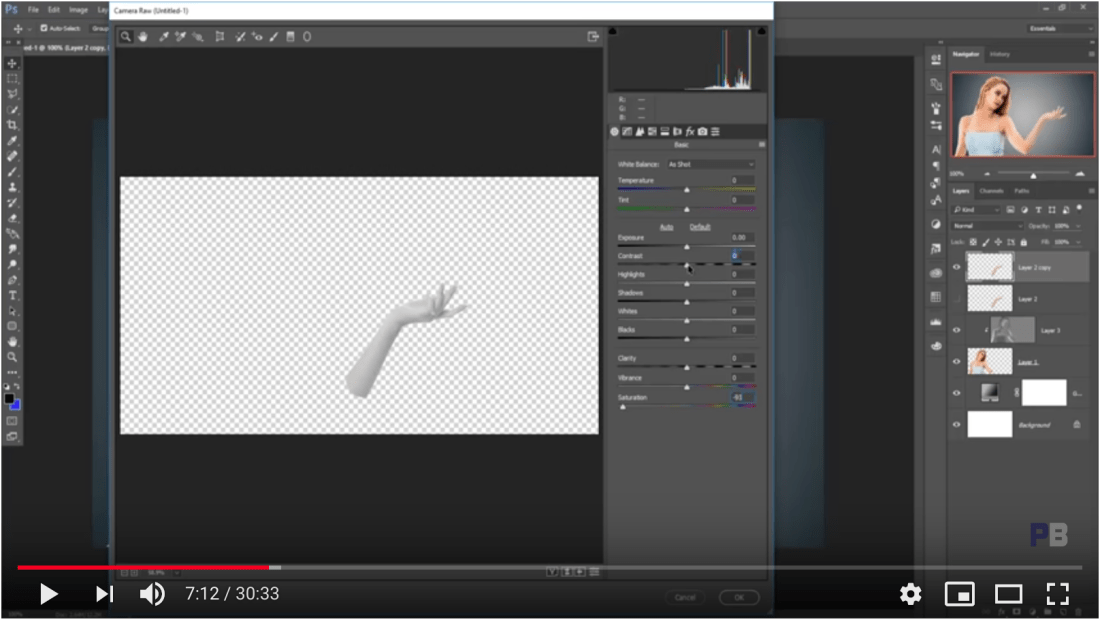The height and width of the screenshot is (622, 1100).
Task: Select the White Balance eyedropper tool
Action: click(165, 37)
